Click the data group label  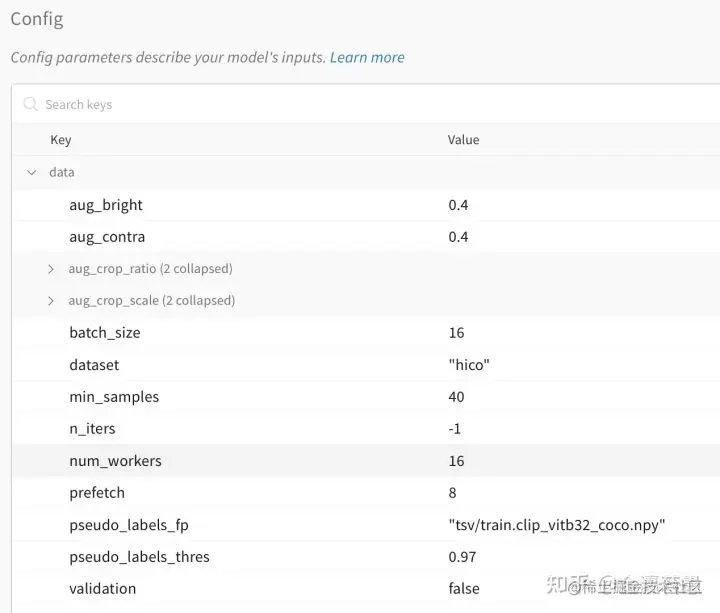(x=62, y=172)
